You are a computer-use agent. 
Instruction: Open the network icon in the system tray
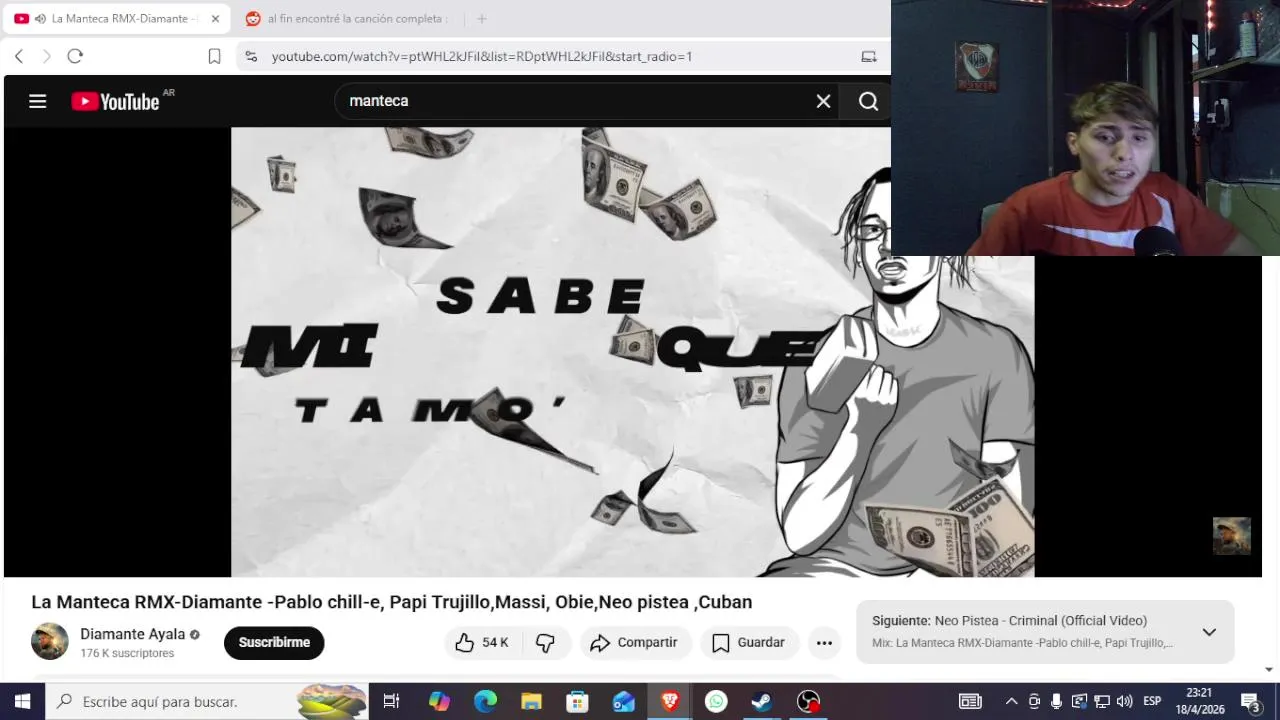(x=1101, y=701)
